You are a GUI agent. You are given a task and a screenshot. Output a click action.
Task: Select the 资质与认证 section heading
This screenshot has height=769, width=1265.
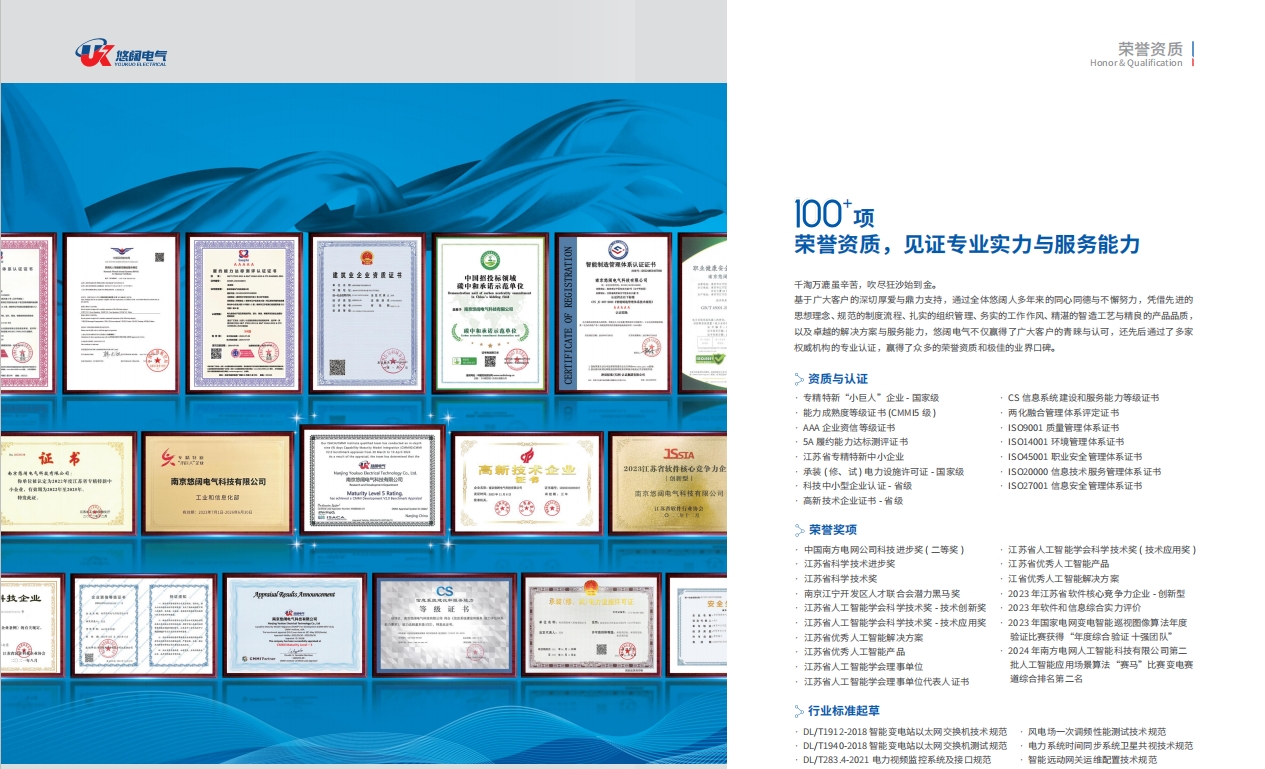tap(838, 379)
